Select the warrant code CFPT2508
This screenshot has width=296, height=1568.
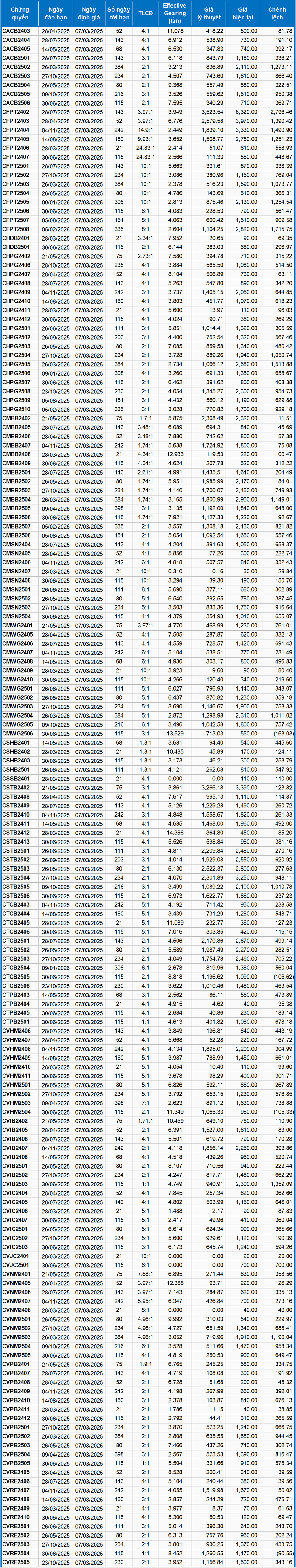point(16,229)
